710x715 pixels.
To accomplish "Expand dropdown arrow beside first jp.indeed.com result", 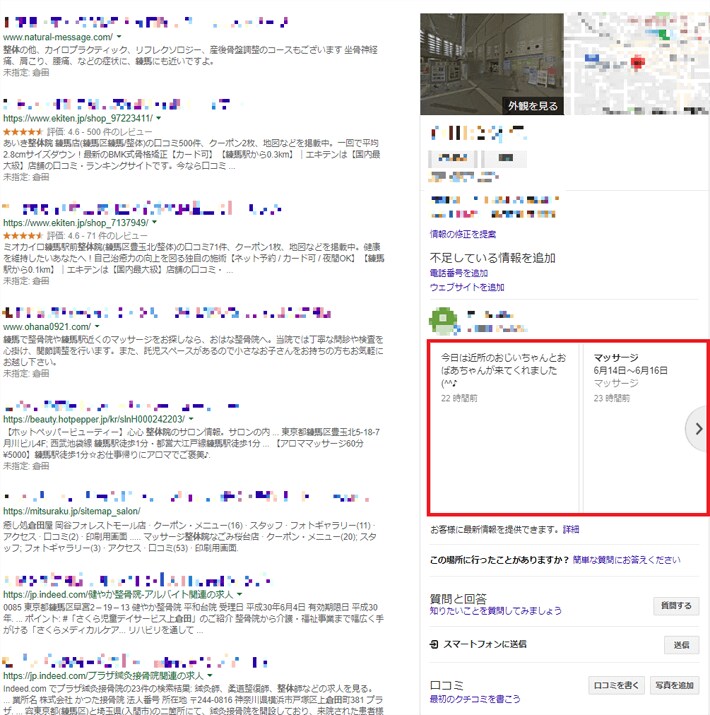I will click(239, 594).
